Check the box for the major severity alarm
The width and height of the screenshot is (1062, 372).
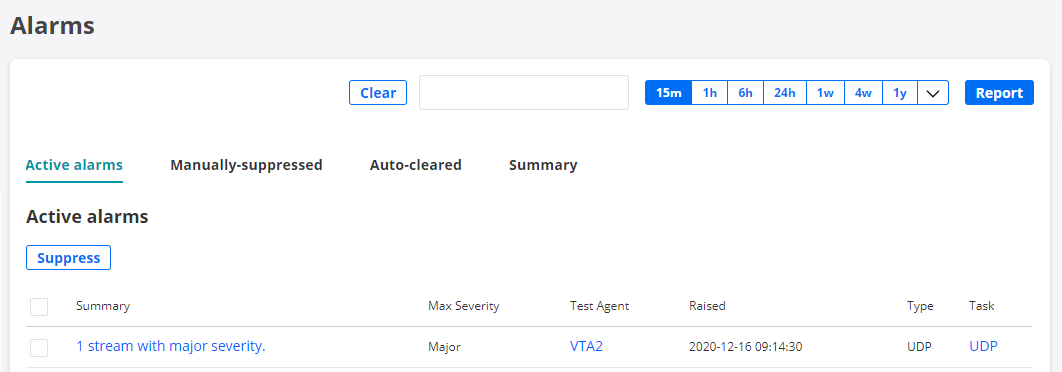tap(39, 347)
